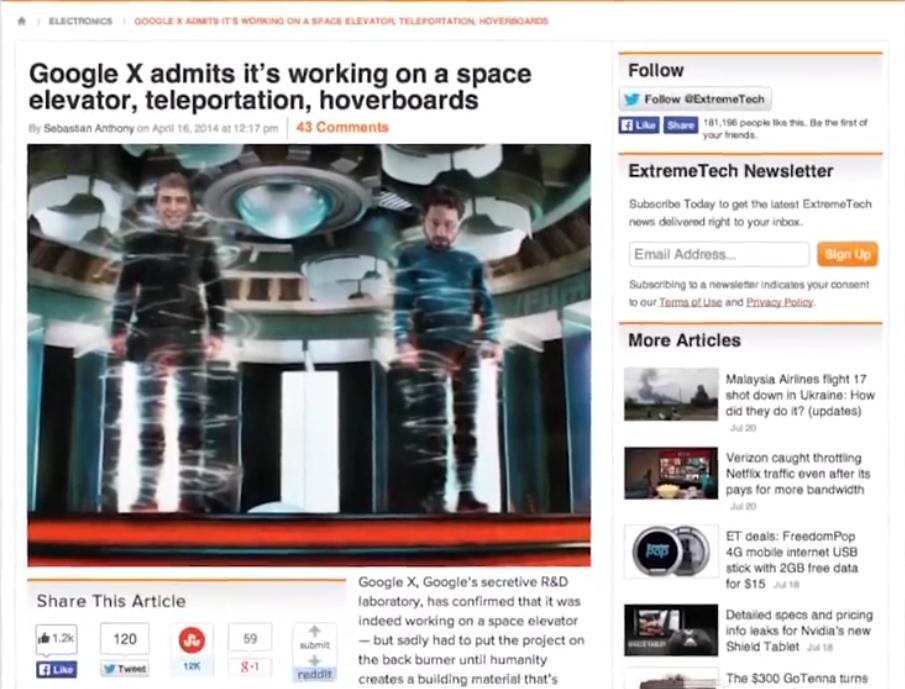The width and height of the screenshot is (905, 689).
Task: Upvote with the reddit up arrow
Action: pyautogui.click(x=315, y=631)
